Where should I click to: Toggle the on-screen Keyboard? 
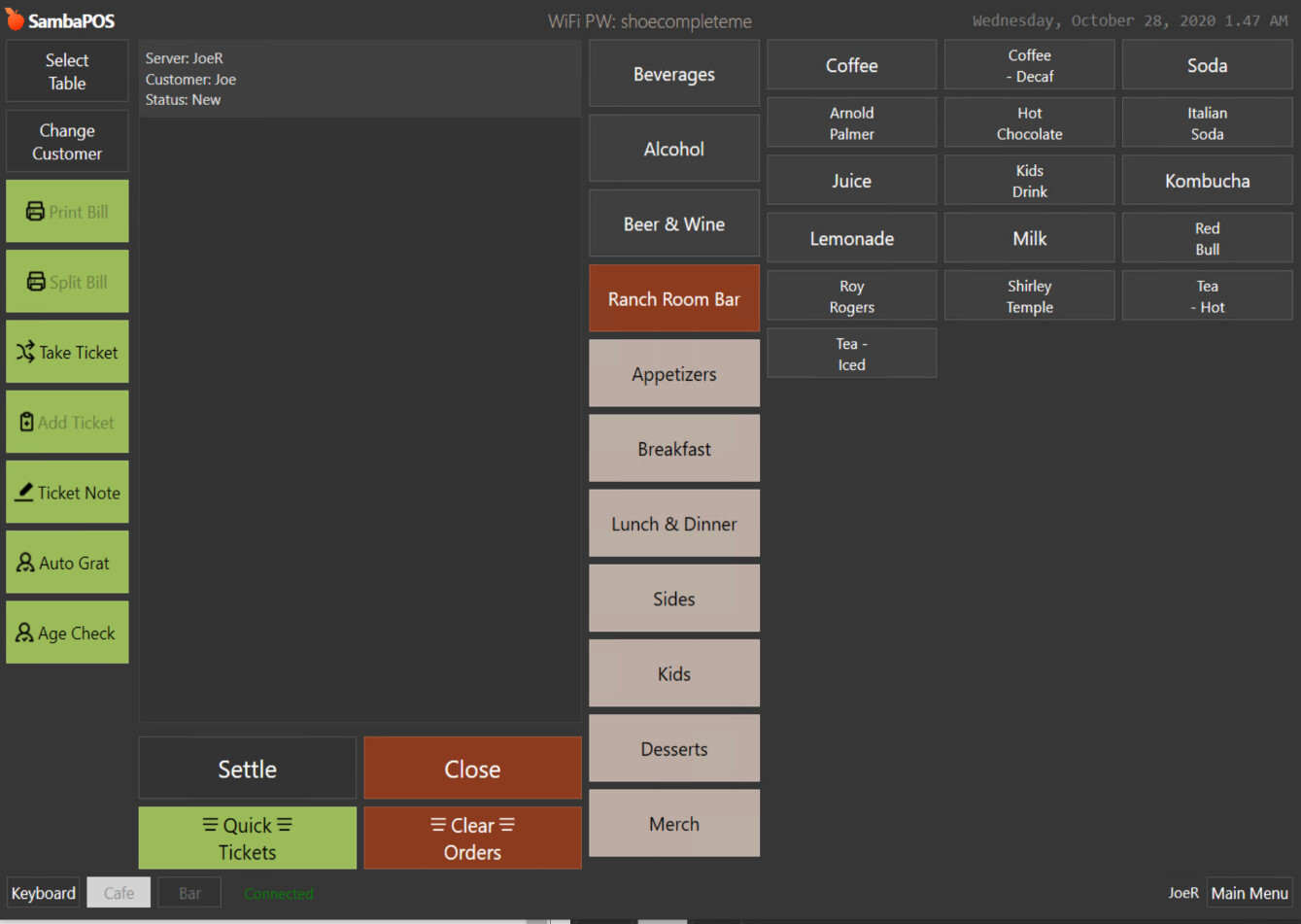coord(43,892)
